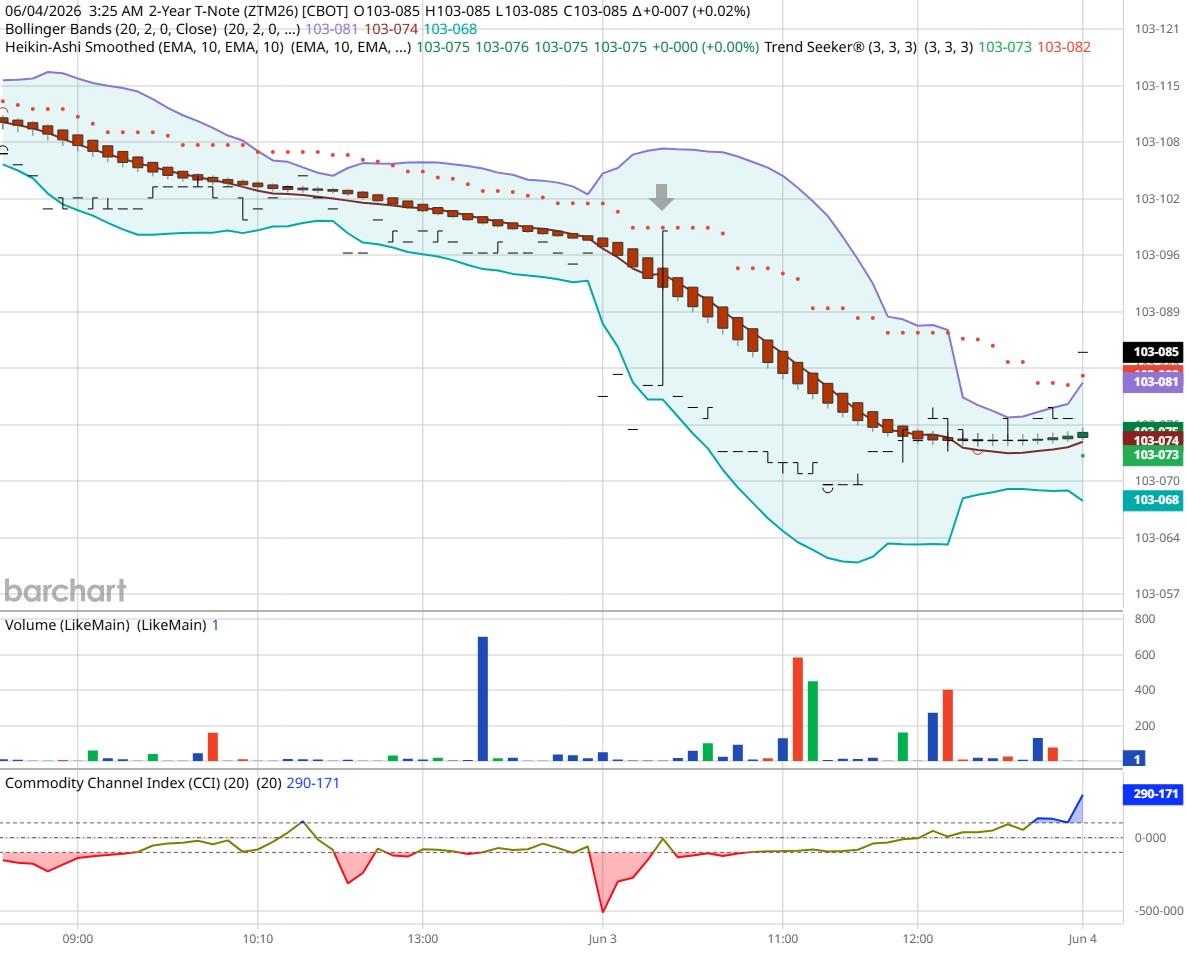Click the red 103-082 Trend Seeker legend value
The height and width of the screenshot is (953, 1188).
1064,47
